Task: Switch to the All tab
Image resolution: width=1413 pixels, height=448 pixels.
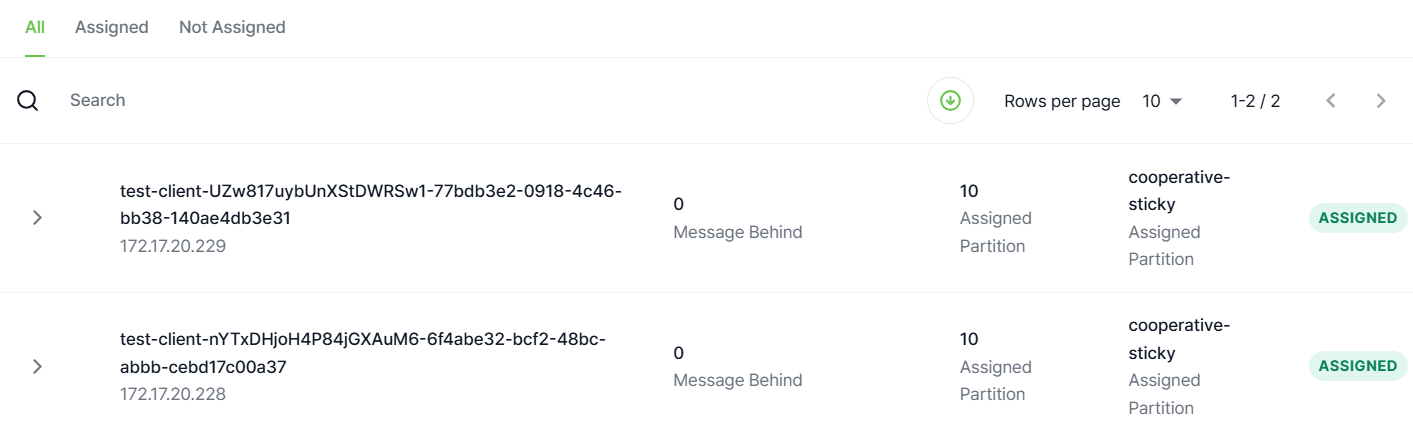Action: pos(35,28)
